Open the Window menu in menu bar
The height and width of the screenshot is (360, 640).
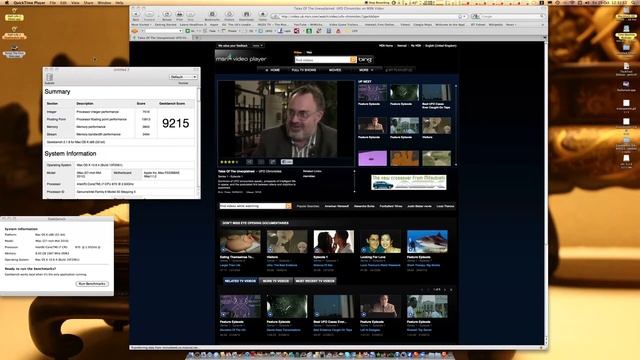point(104,2)
